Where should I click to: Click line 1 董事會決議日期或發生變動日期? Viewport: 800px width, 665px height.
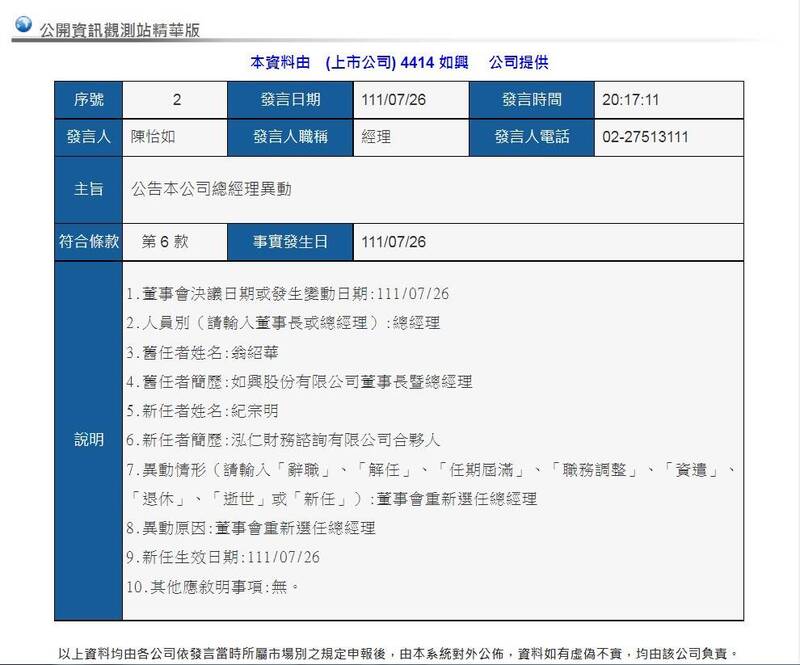[288, 294]
